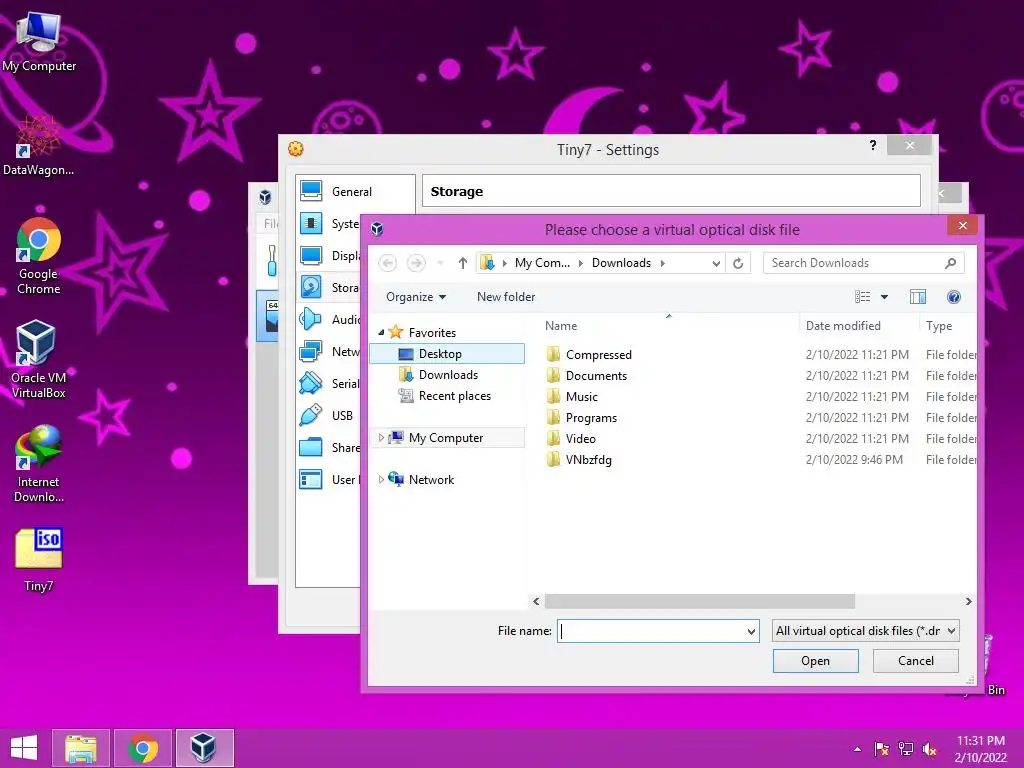Click the horizontal scrollbar thumb
This screenshot has width=1024, height=768.
click(x=699, y=601)
